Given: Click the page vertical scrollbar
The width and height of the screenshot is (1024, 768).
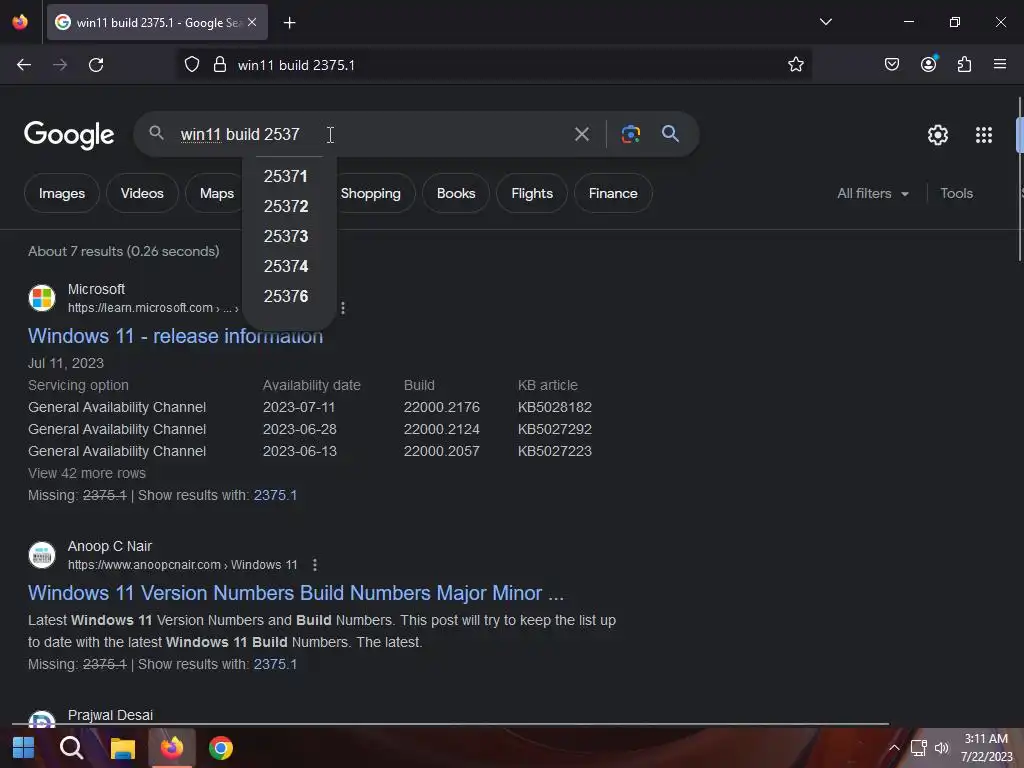Looking at the screenshot, I should pyautogui.click(x=1019, y=180).
